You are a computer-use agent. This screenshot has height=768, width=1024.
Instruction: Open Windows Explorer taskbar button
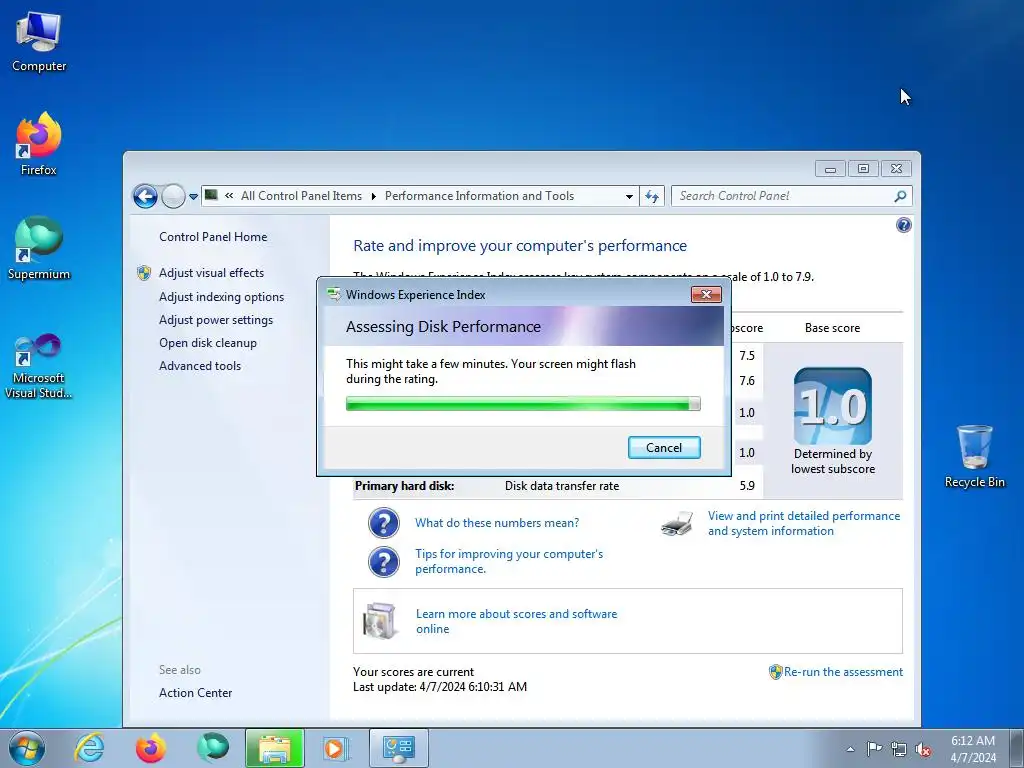point(274,748)
